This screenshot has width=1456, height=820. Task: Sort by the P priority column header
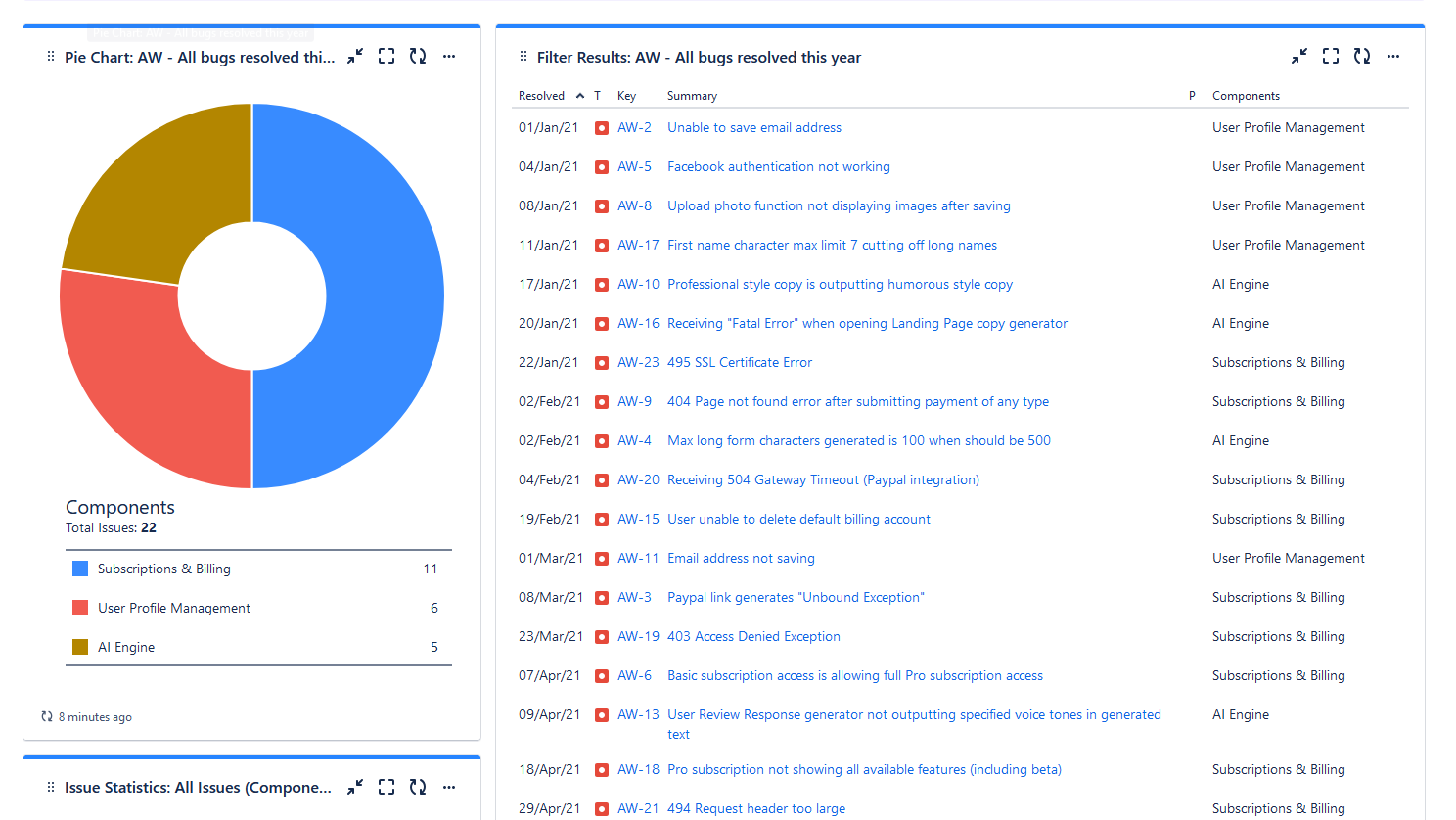1192,96
